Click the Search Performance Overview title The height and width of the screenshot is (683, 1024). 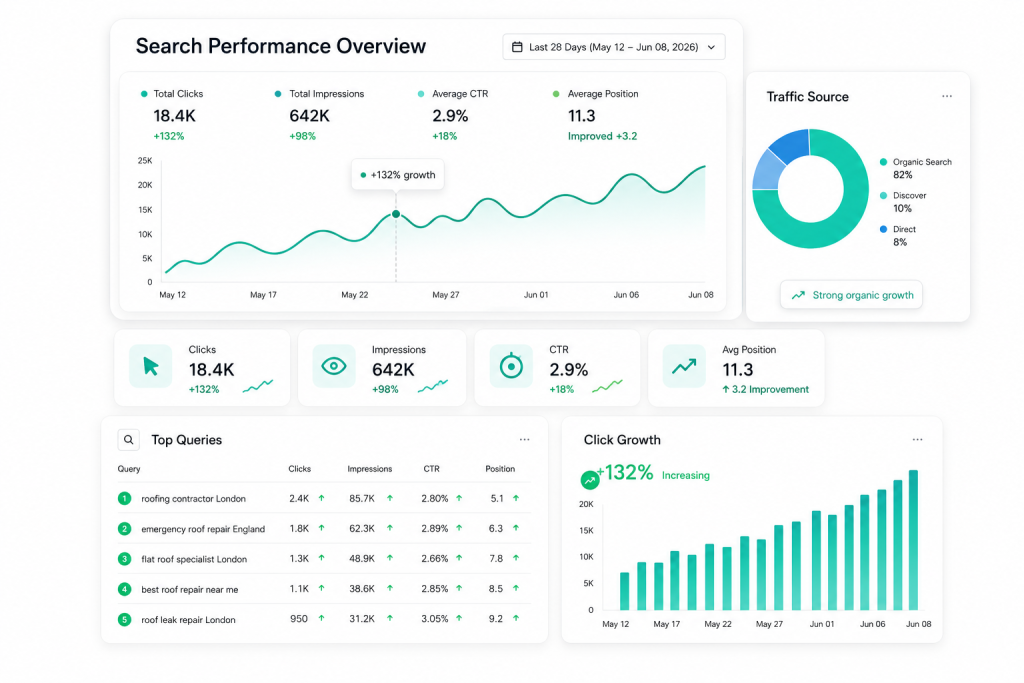[281, 46]
